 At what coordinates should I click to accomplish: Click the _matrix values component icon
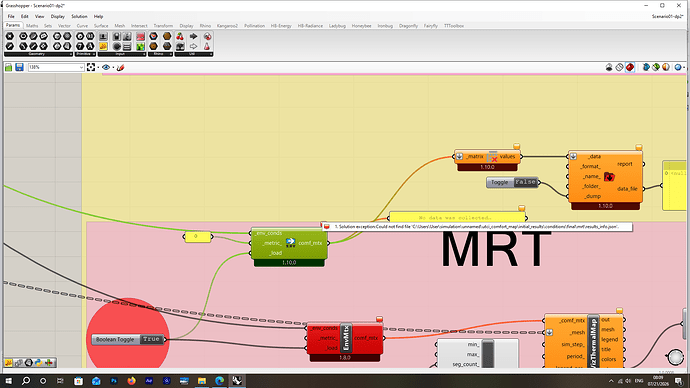(x=492, y=157)
